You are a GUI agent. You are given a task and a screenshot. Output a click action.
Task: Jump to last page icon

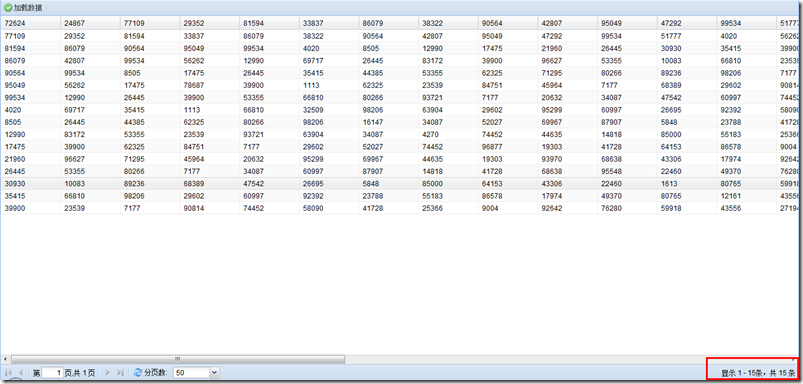coord(120,373)
